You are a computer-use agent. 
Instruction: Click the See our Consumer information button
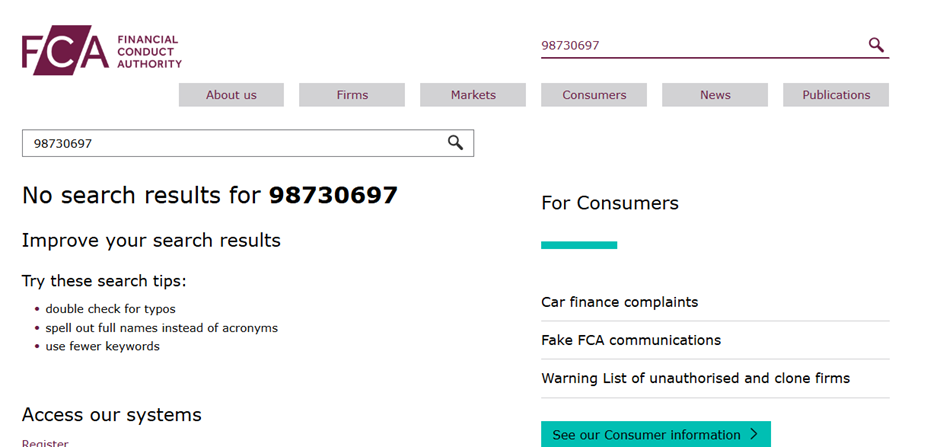(656, 434)
